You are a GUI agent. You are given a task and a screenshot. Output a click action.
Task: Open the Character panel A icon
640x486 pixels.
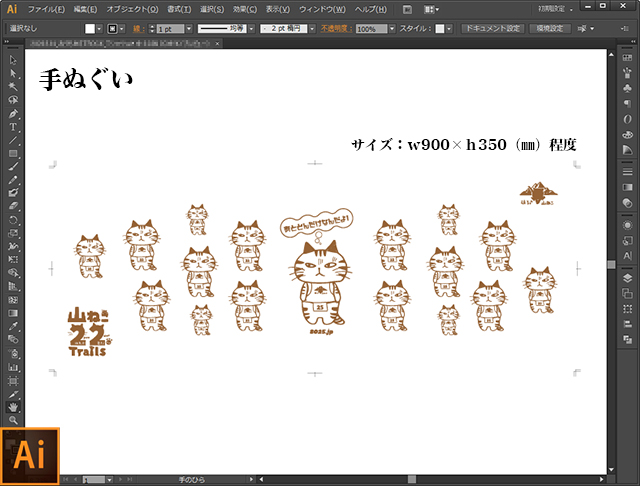[x=627, y=256]
